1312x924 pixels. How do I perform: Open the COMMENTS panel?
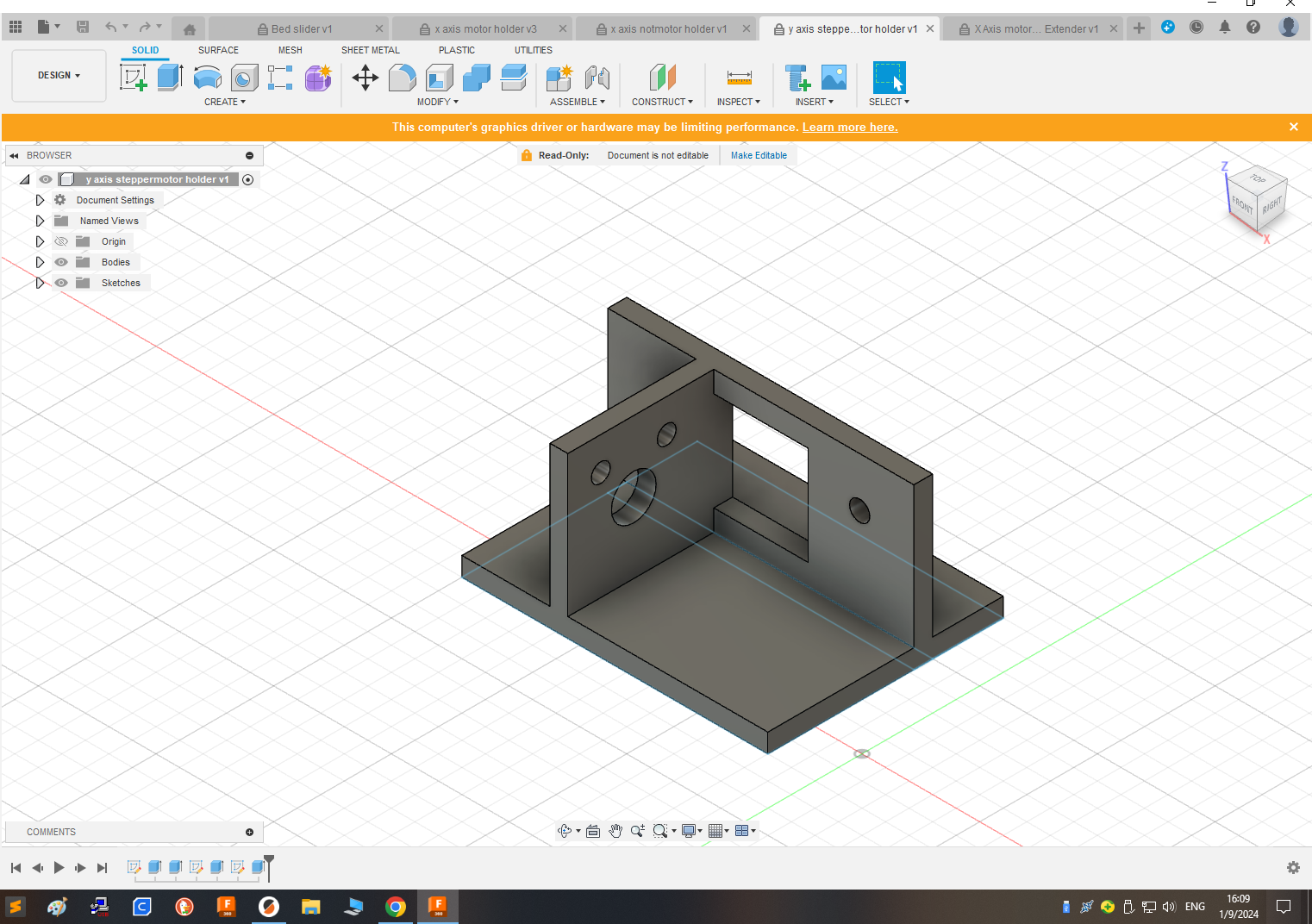tap(51, 832)
